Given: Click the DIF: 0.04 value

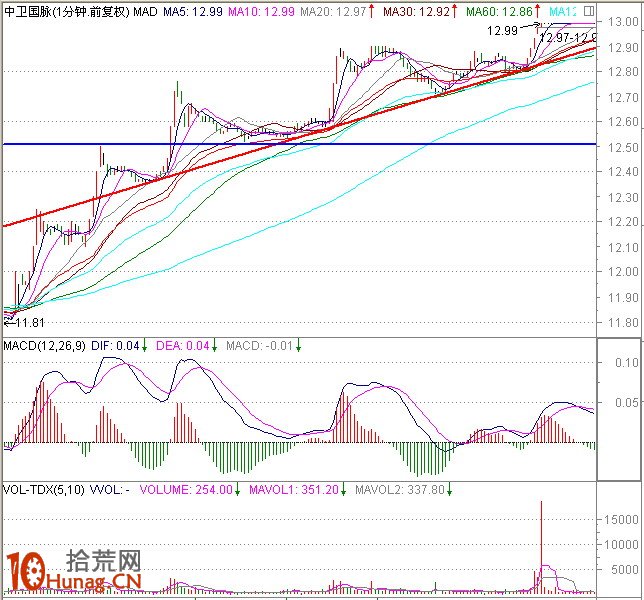Looking at the screenshot, I should pyautogui.click(x=115, y=346).
